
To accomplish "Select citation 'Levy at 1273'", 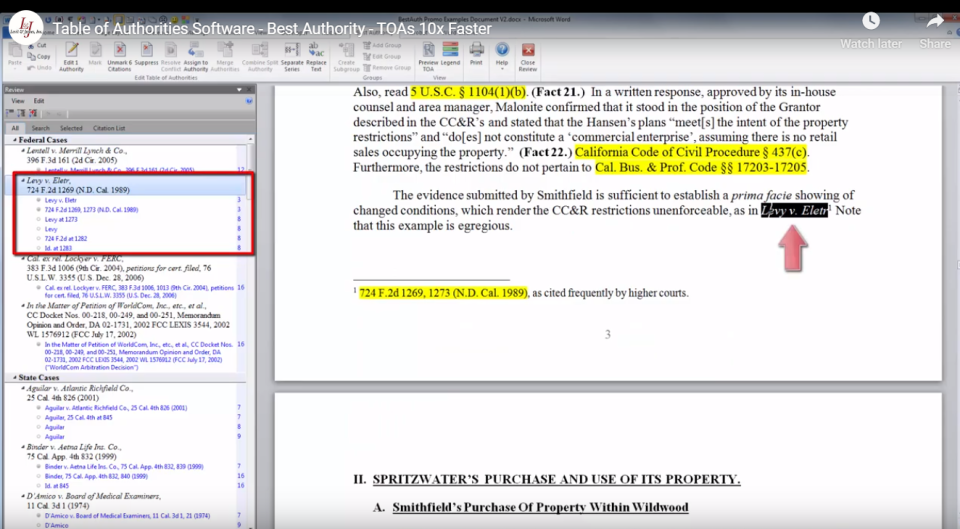I will (x=61, y=219).
